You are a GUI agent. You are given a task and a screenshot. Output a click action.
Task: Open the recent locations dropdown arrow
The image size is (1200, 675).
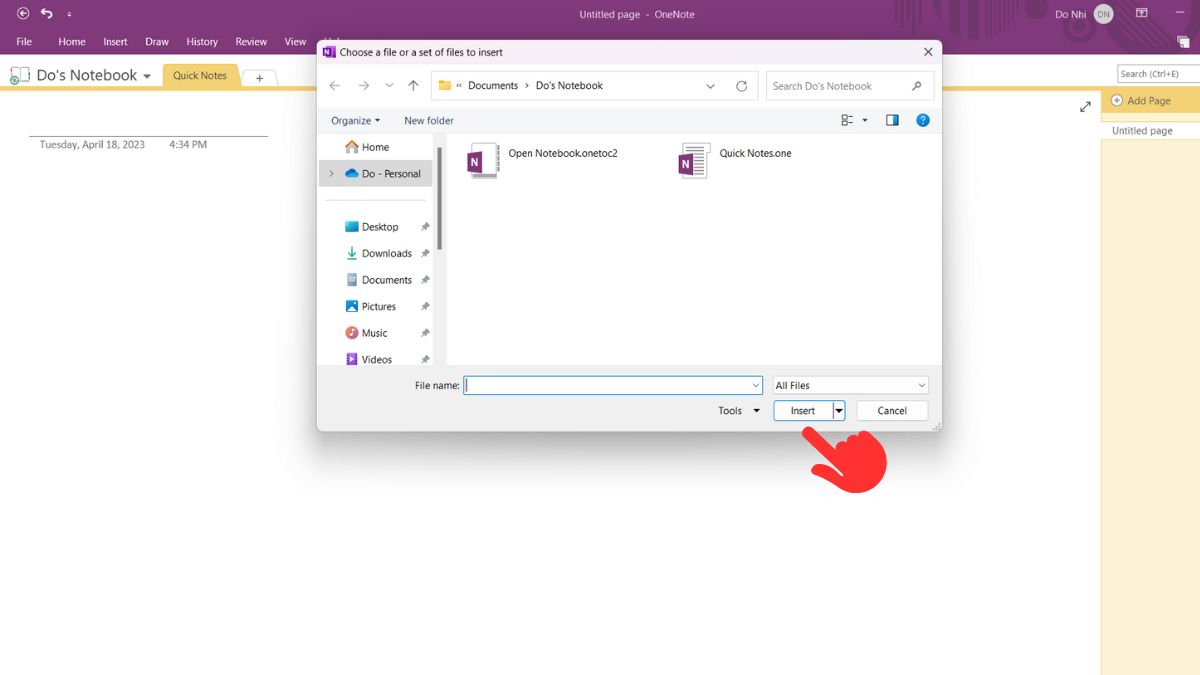389,86
